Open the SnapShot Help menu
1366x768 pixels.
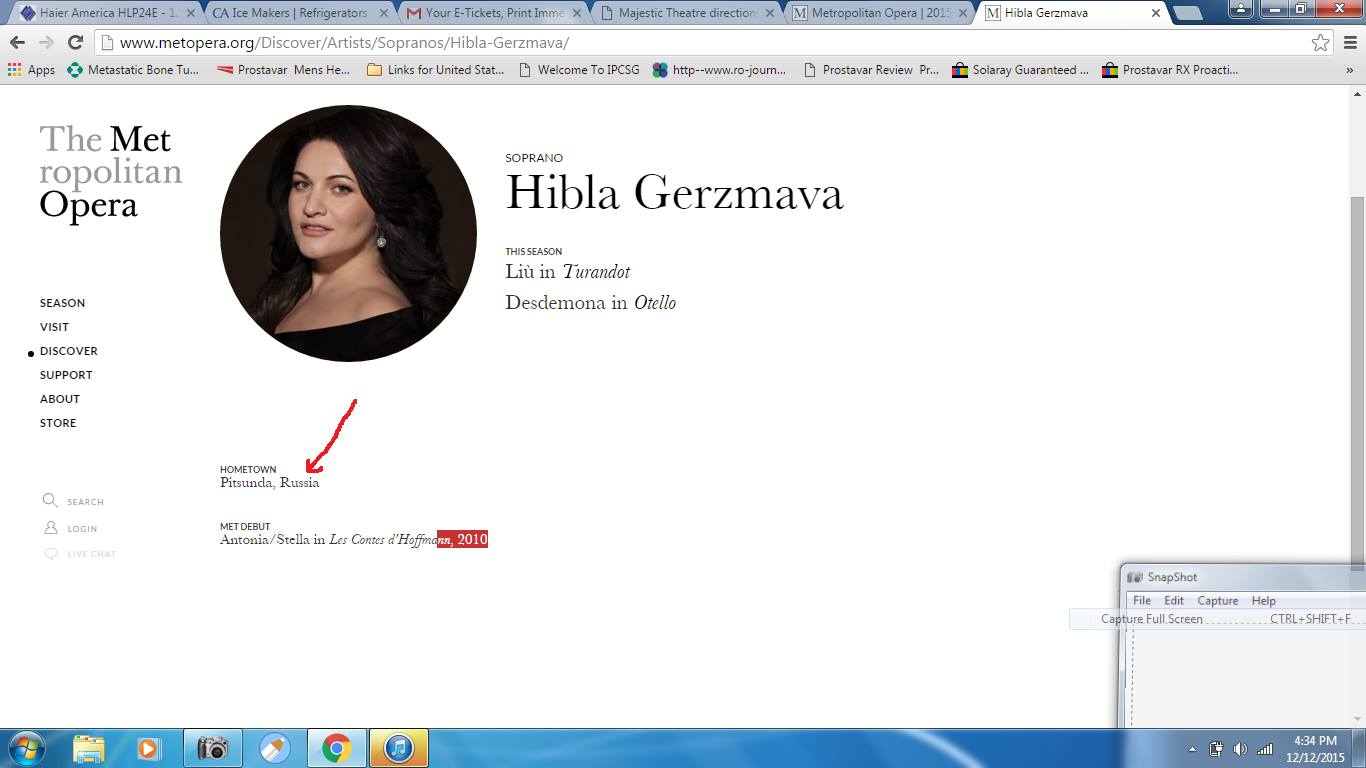(x=1264, y=601)
